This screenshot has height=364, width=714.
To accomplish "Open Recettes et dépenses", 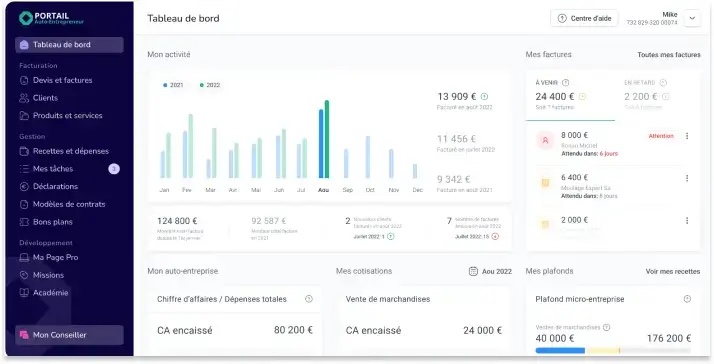I will [x=64, y=151].
